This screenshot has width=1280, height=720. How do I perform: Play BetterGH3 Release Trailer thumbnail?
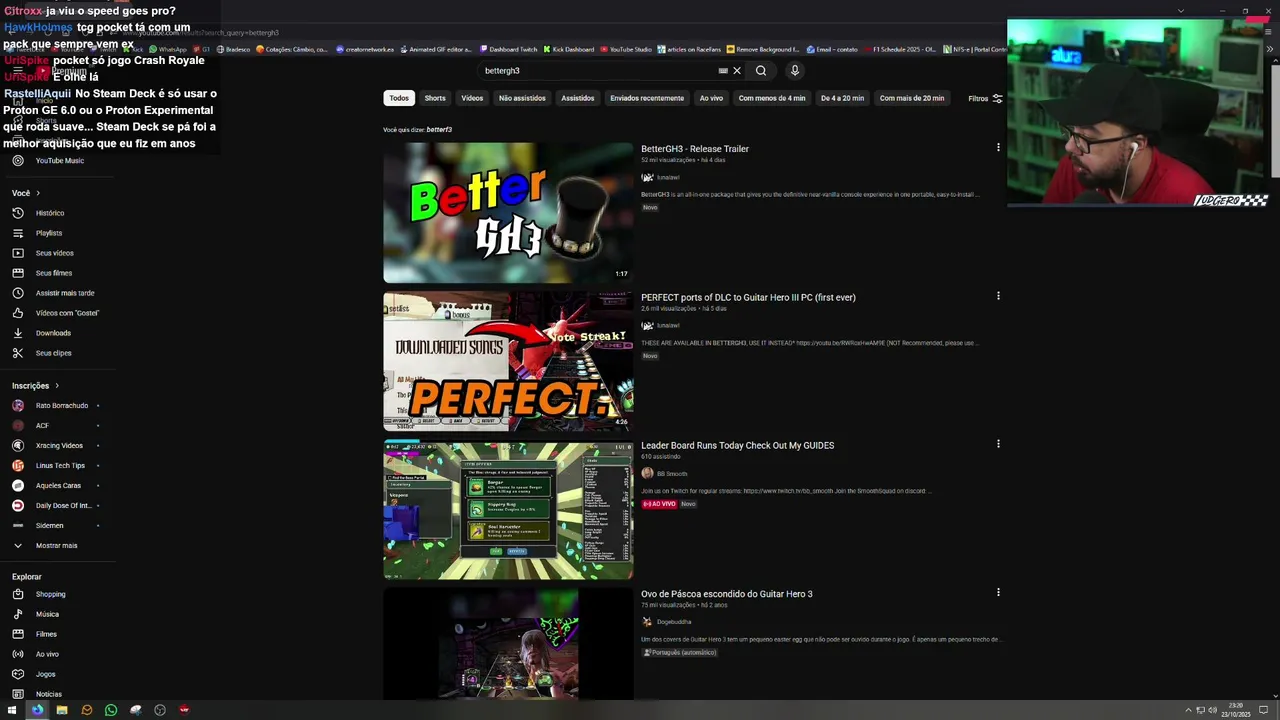[x=508, y=213]
